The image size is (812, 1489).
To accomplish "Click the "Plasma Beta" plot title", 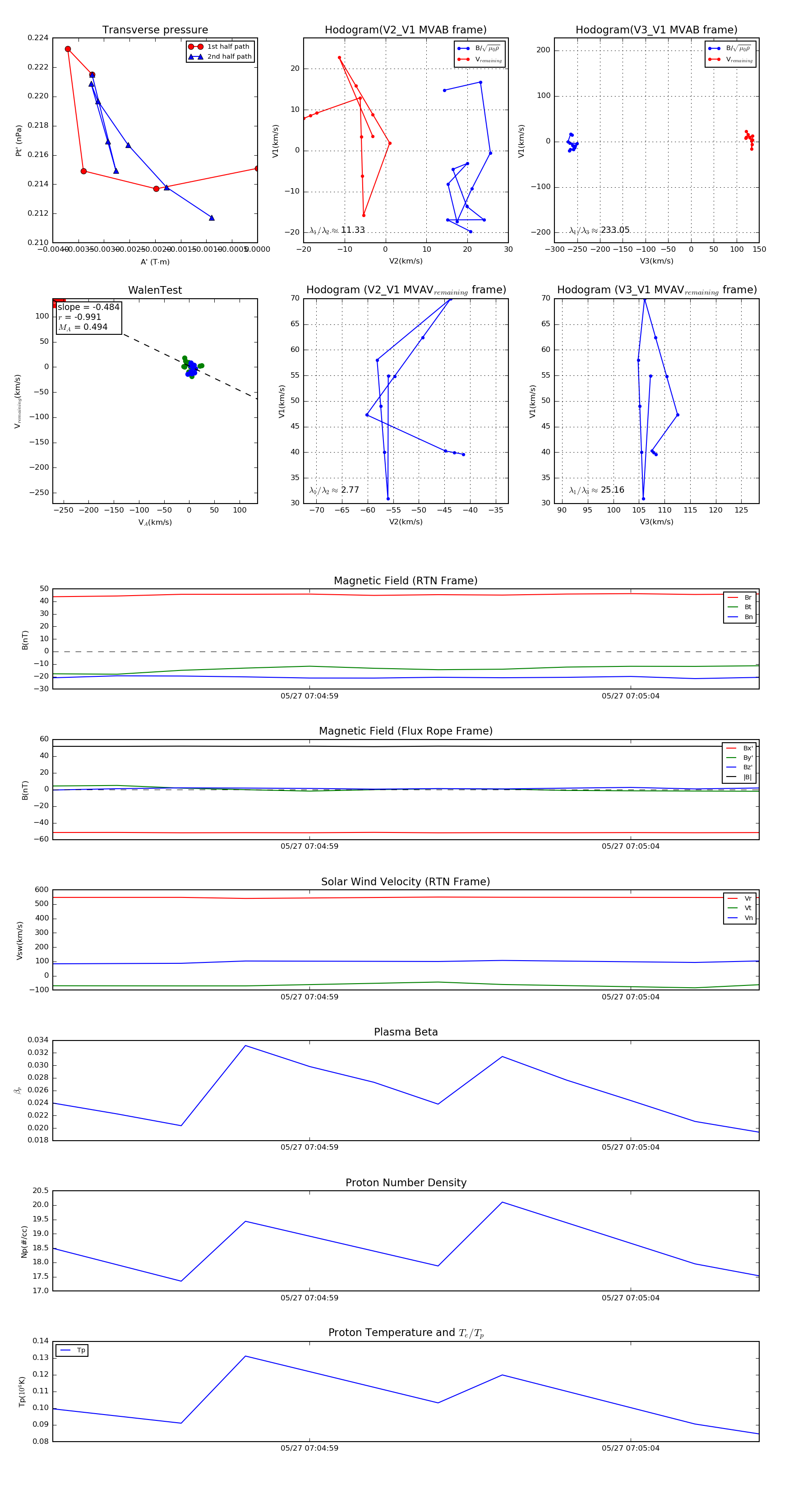I will [406, 1032].
